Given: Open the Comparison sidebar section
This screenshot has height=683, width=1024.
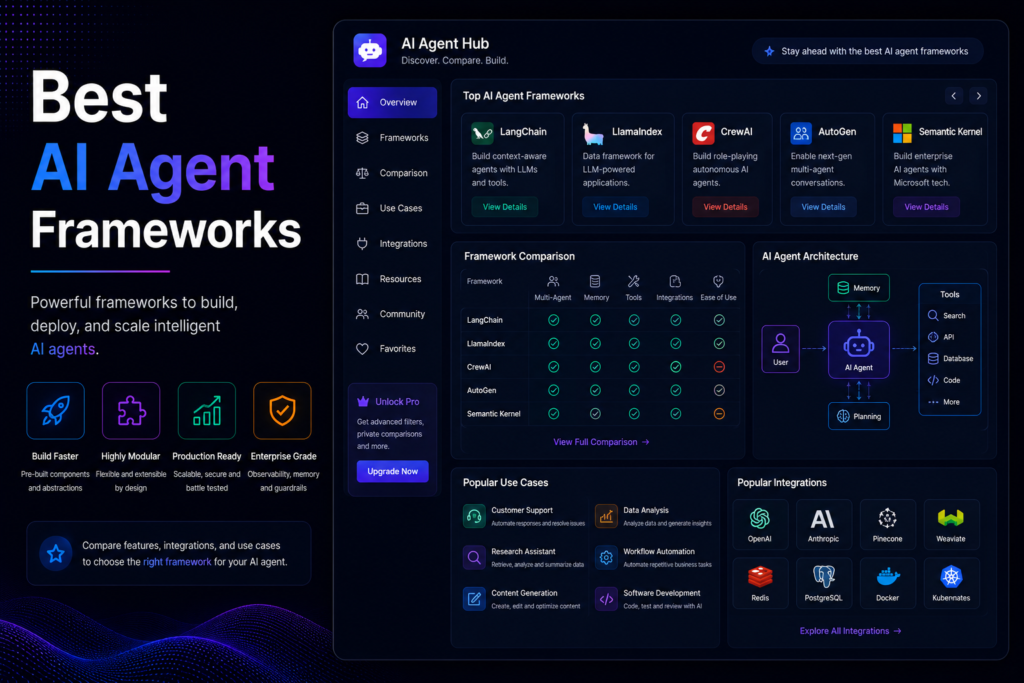Looking at the screenshot, I should click(x=392, y=173).
